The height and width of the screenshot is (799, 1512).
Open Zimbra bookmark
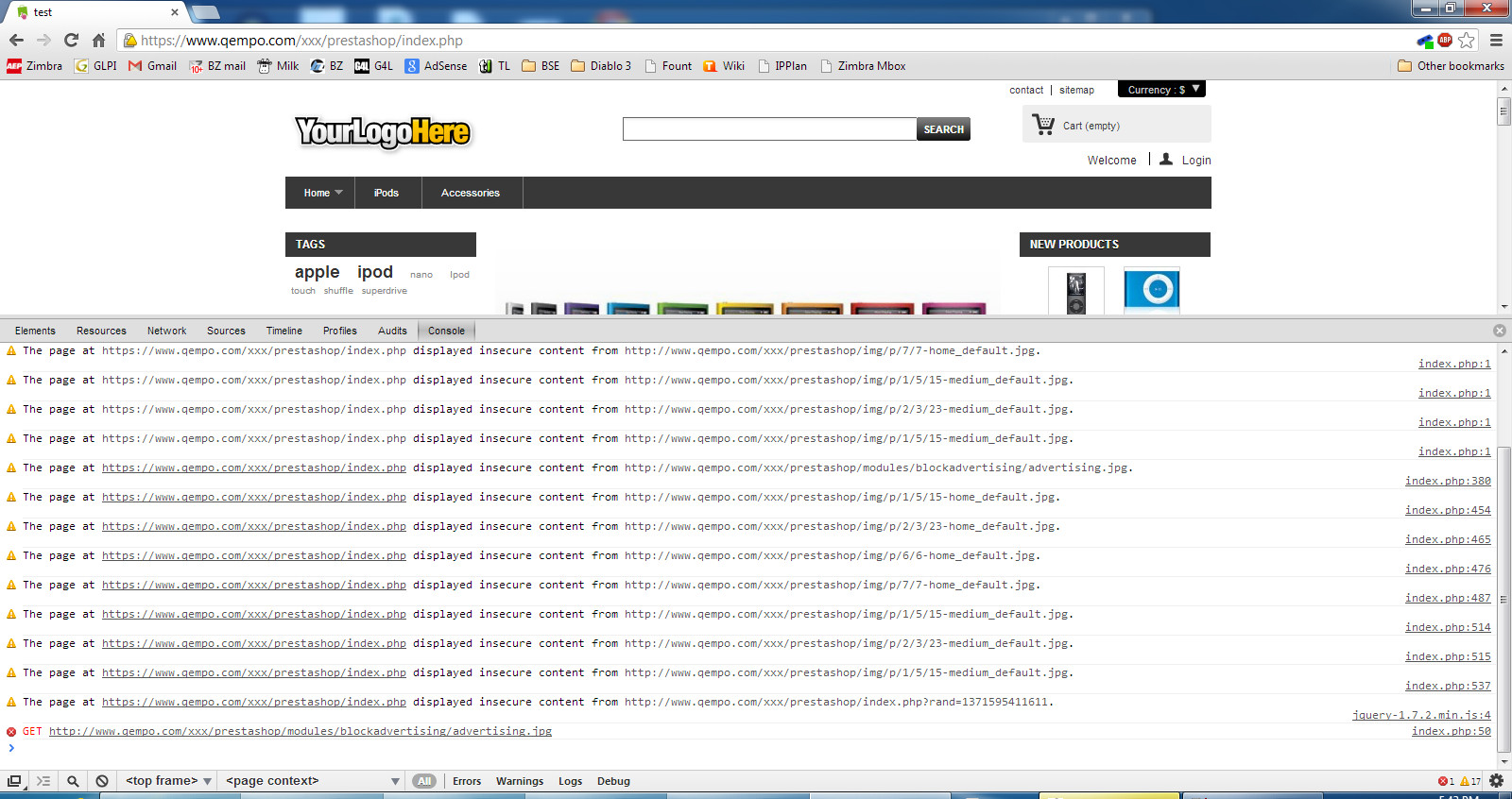coord(34,66)
